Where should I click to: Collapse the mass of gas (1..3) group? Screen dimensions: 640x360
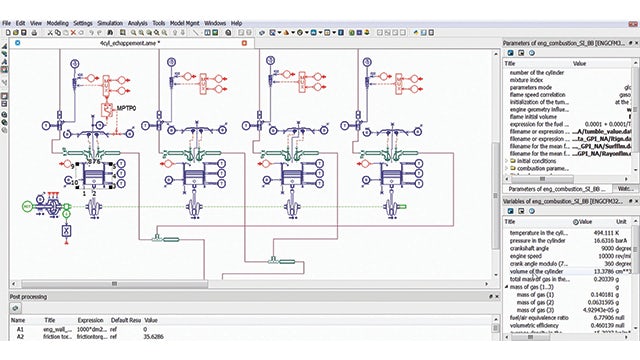tap(507, 287)
